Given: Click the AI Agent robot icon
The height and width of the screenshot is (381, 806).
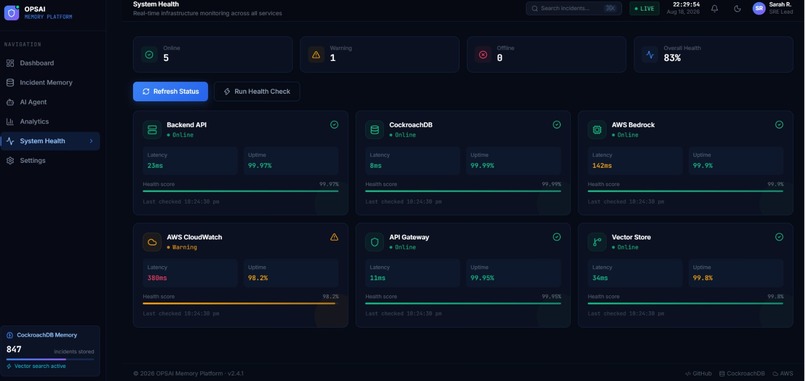Looking at the screenshot, I should point(10,102).
